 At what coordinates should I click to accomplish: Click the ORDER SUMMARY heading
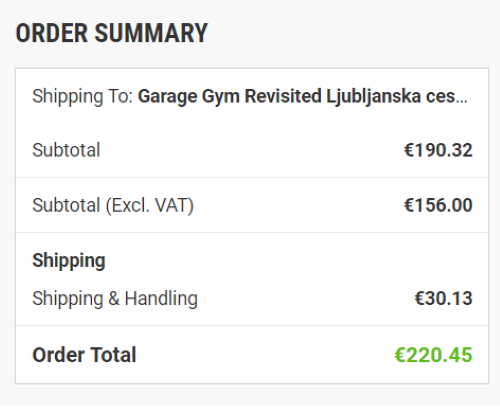click(112, 33)
